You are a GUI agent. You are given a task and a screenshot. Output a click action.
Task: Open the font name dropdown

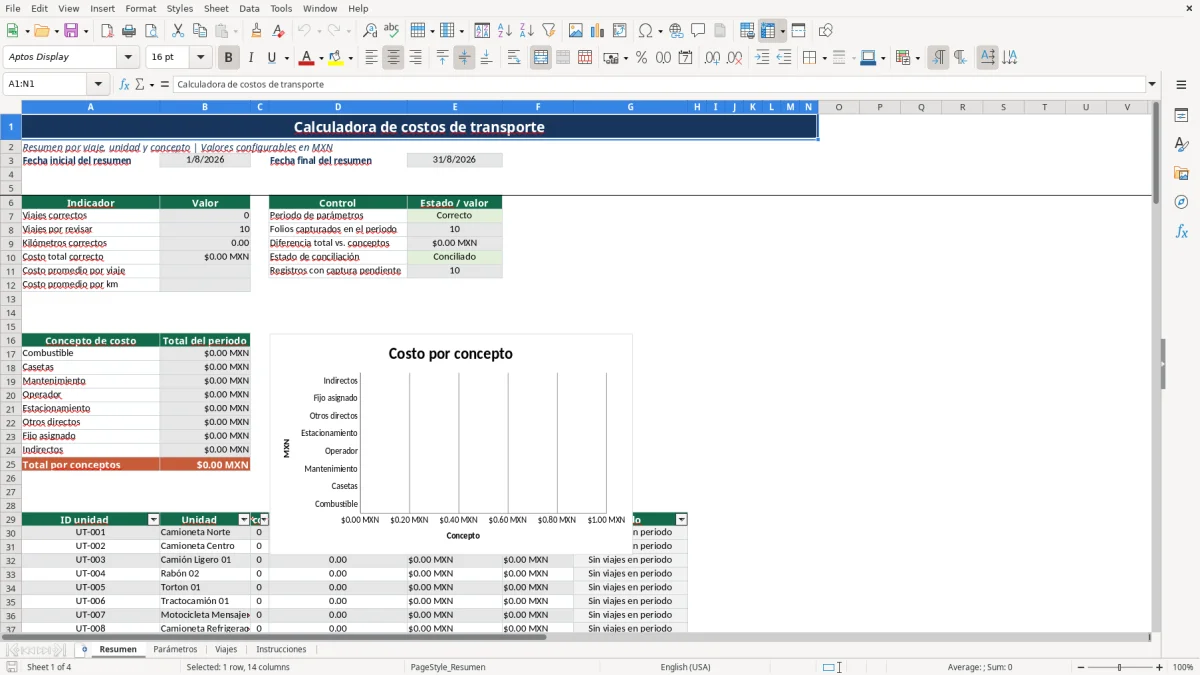pyautogui.click(x=128, y=57)
